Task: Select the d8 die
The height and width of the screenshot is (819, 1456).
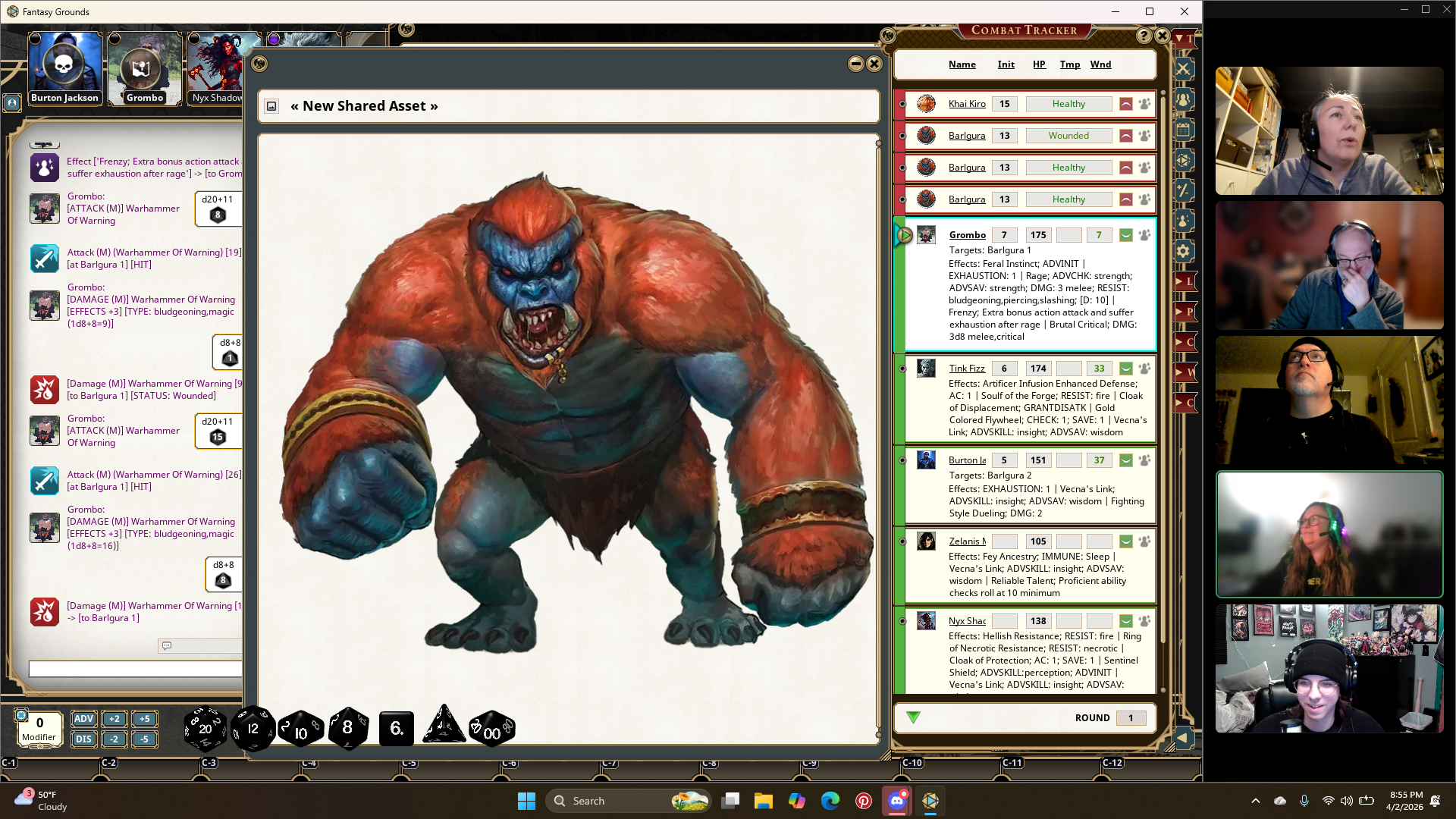Action: coord(347,729)
